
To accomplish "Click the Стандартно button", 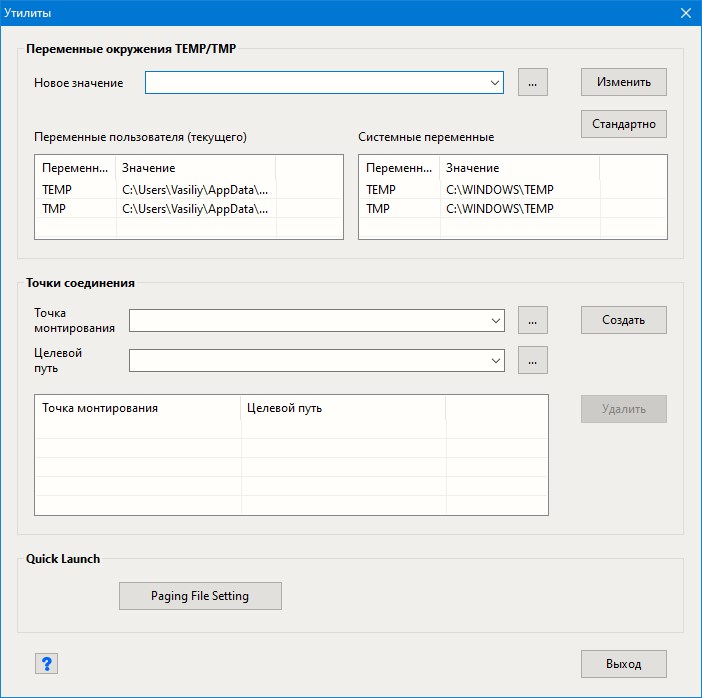I will [624, 124].
